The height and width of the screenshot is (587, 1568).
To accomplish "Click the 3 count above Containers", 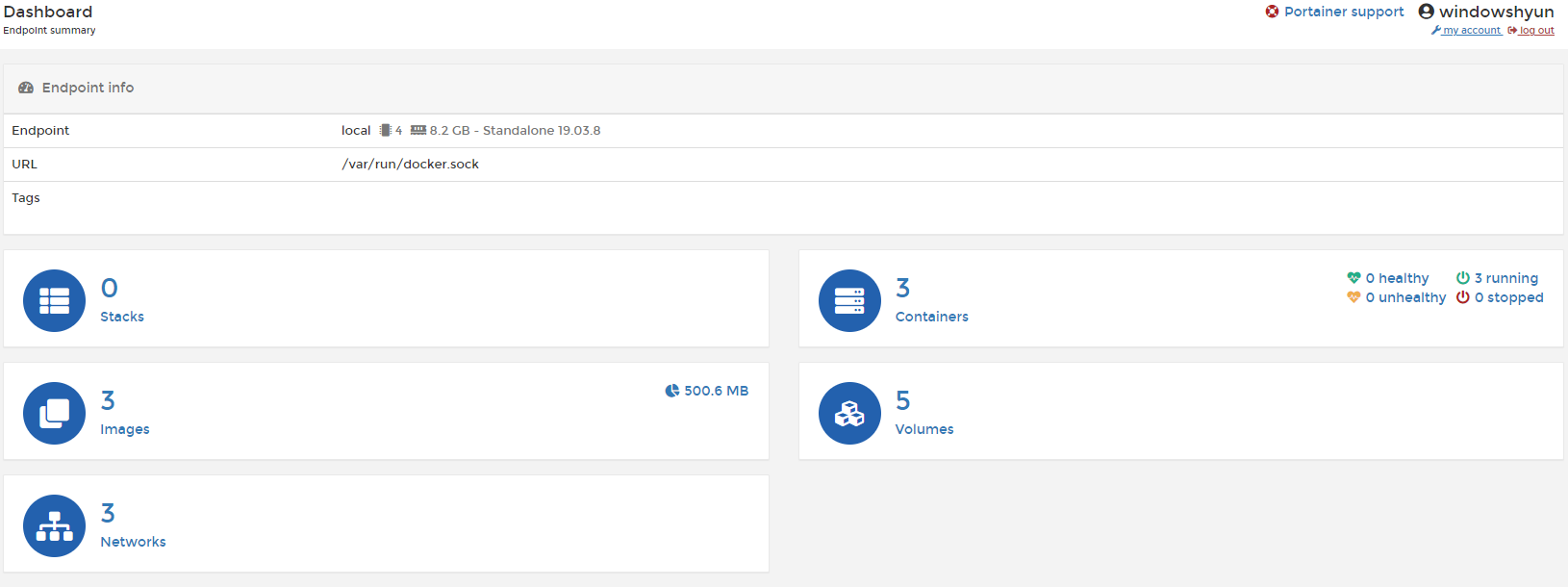I will click(x=902, y=288).
